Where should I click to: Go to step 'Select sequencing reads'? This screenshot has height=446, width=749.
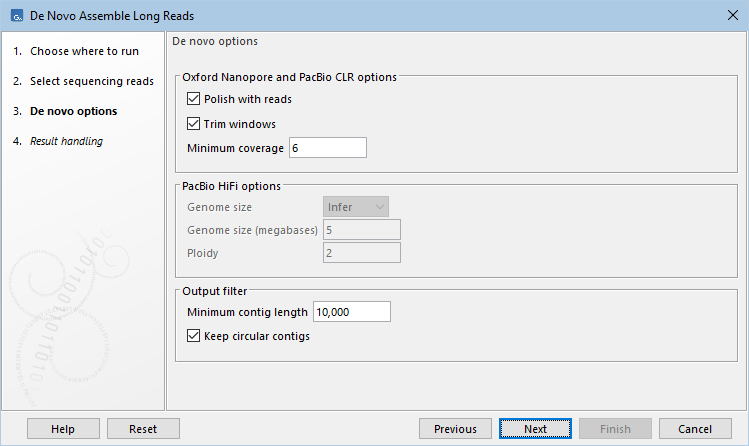click(x=91, y=81)
